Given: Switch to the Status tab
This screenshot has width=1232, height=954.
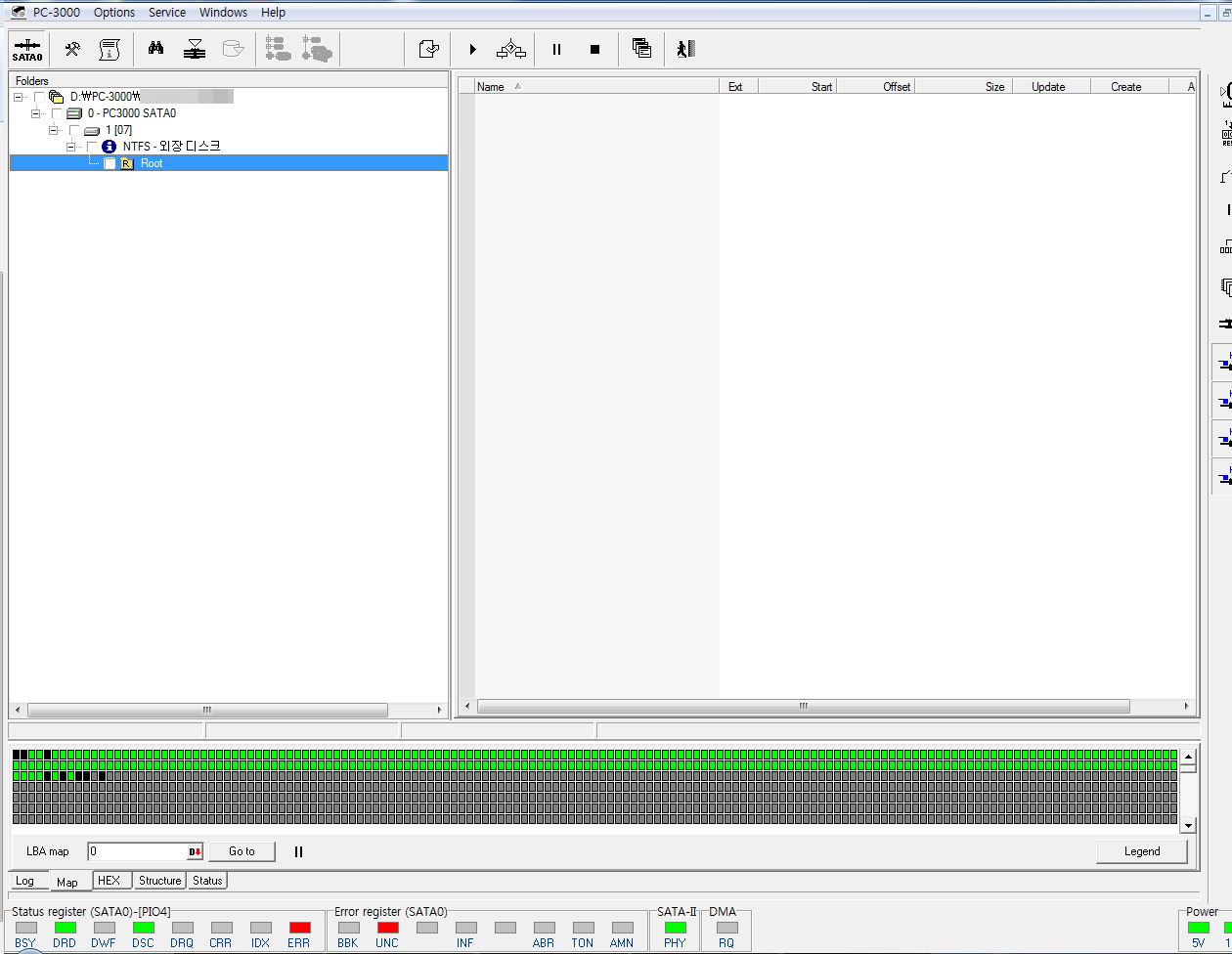Looking at the screenshot, I should (x=207, y=881).
